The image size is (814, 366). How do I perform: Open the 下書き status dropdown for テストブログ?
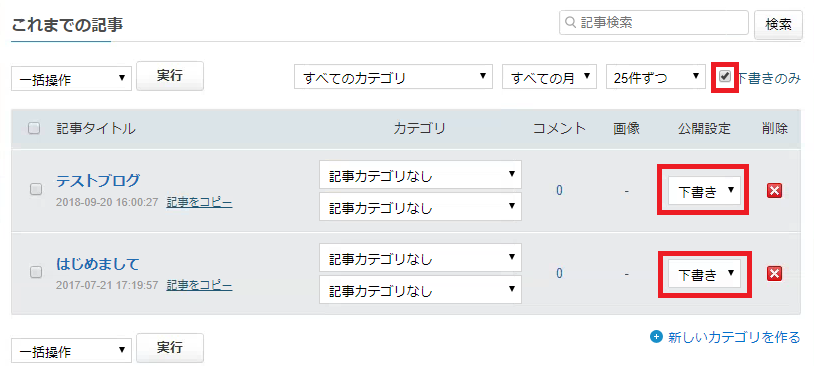point(704,191)
